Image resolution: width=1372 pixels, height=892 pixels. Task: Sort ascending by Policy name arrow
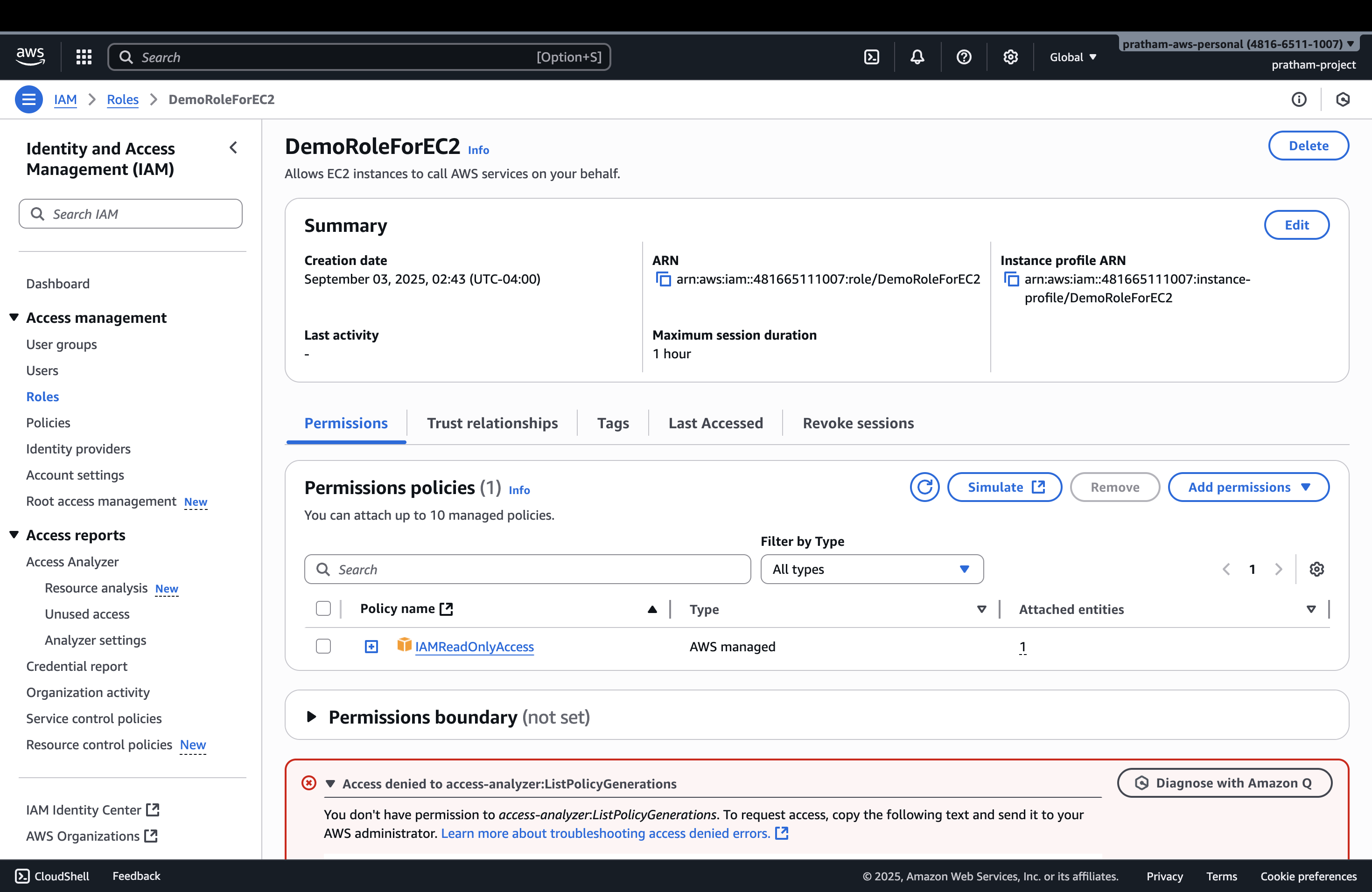click(652, 609)
